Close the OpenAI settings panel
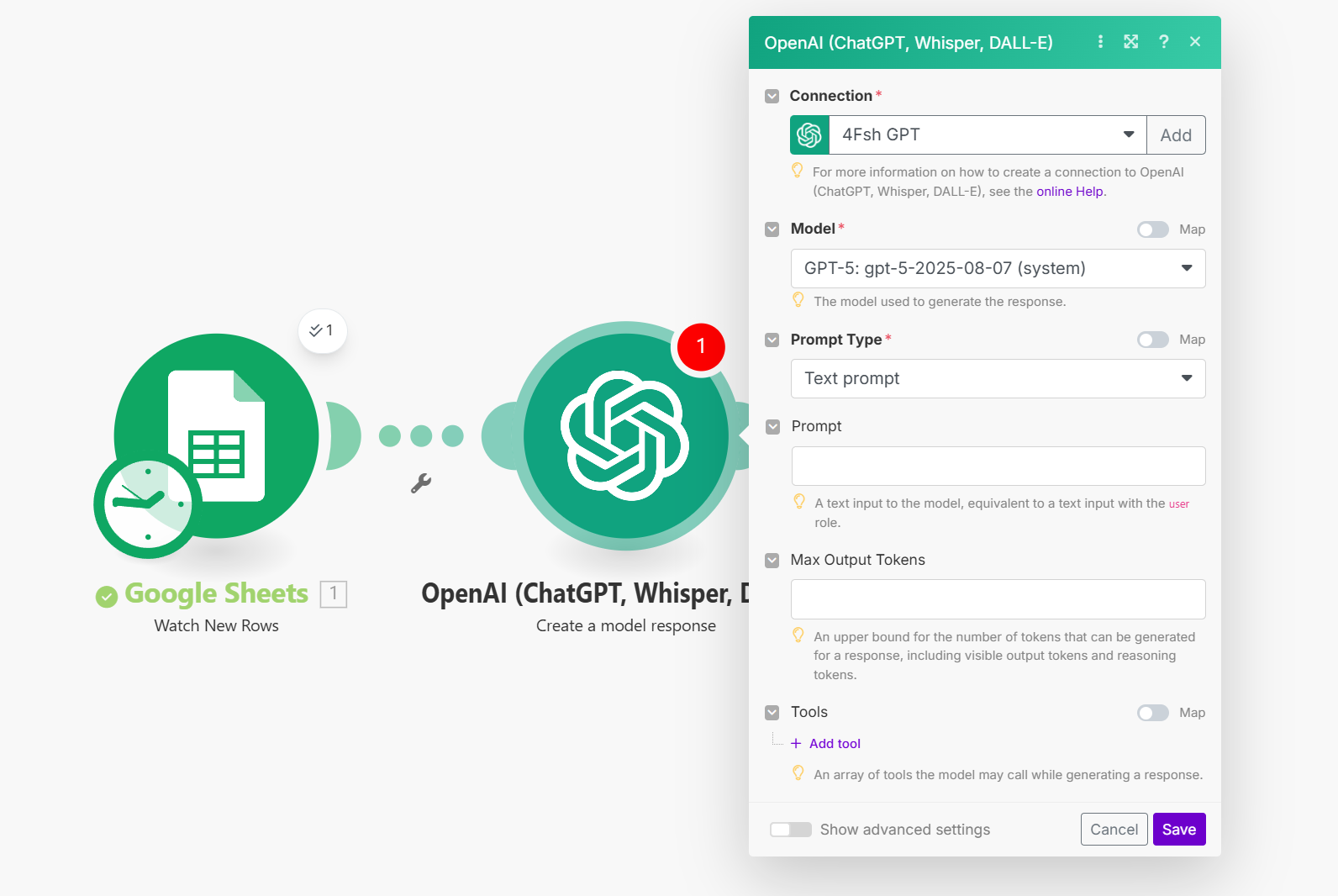The width and height of the screenshot is (1338, 896). pos(1195,41)
